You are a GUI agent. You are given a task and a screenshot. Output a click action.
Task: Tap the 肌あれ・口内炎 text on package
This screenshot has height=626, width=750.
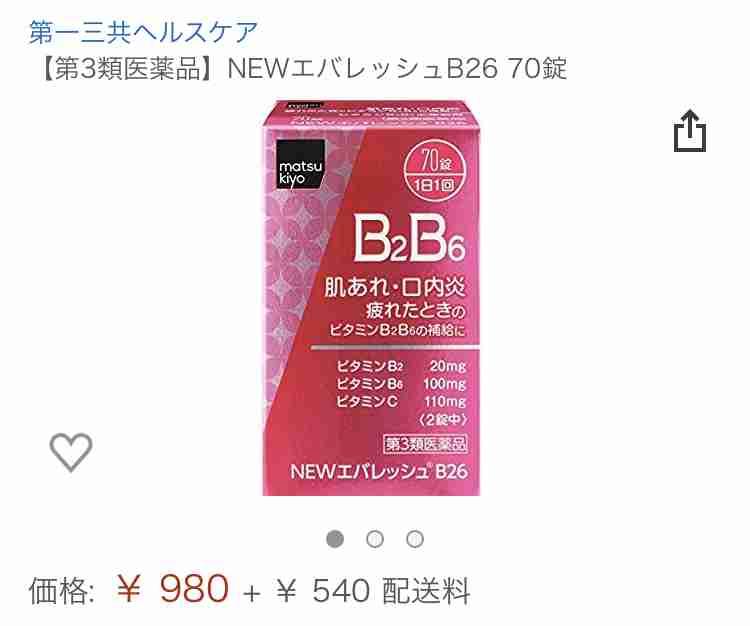pyautogui.click(x=395, y=286)
